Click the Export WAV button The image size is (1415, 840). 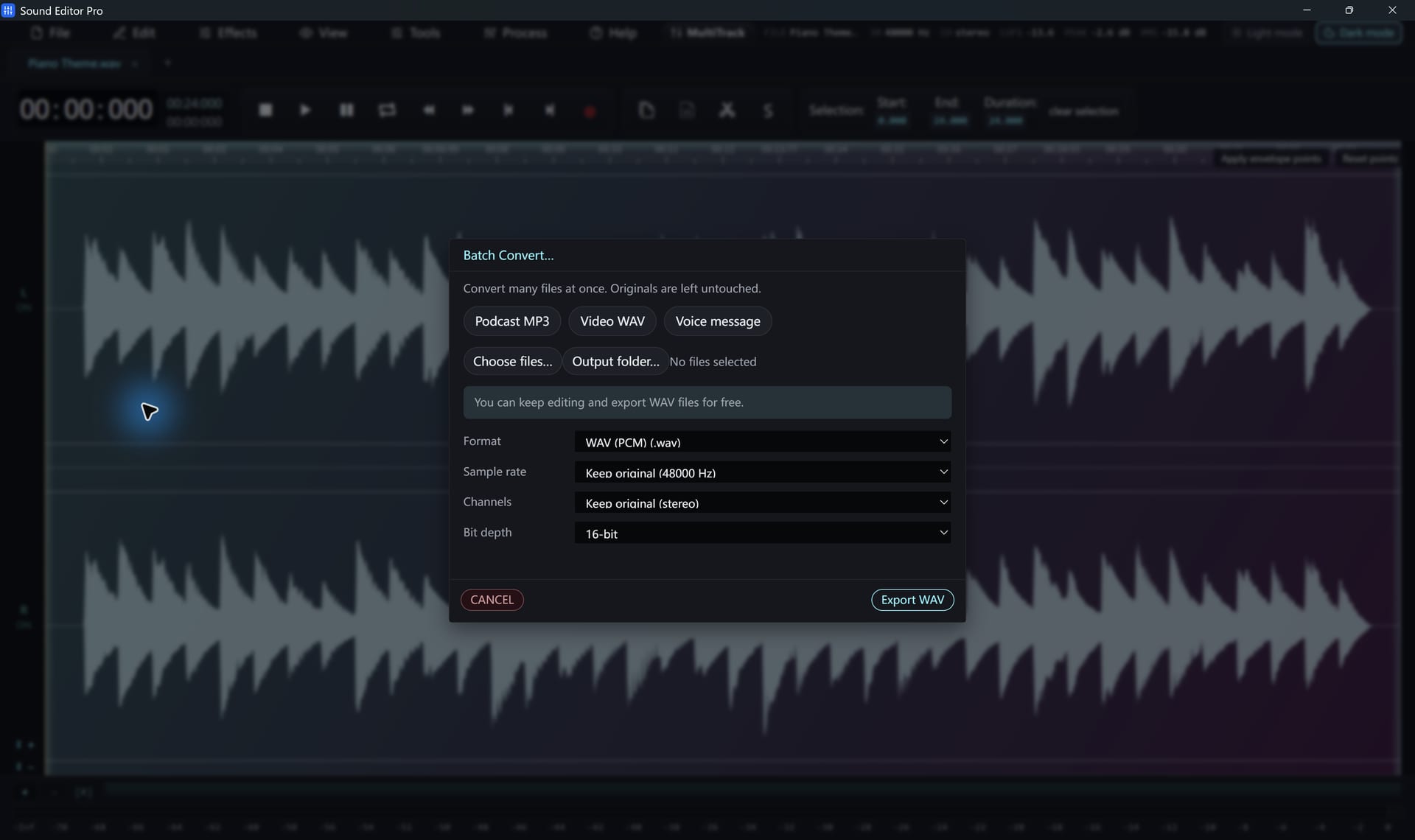tap(912, 600)
